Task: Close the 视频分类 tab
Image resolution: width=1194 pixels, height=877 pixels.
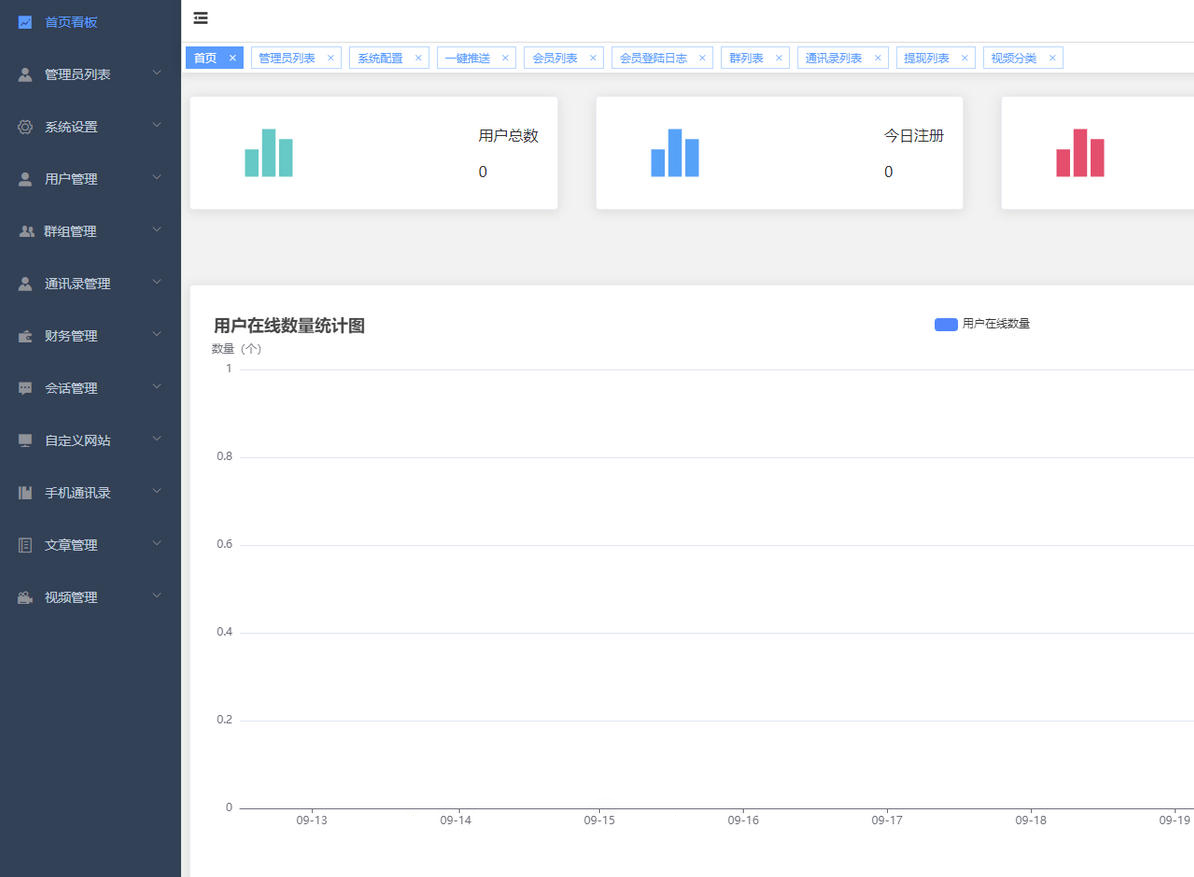Action: tap(1052, 58)
